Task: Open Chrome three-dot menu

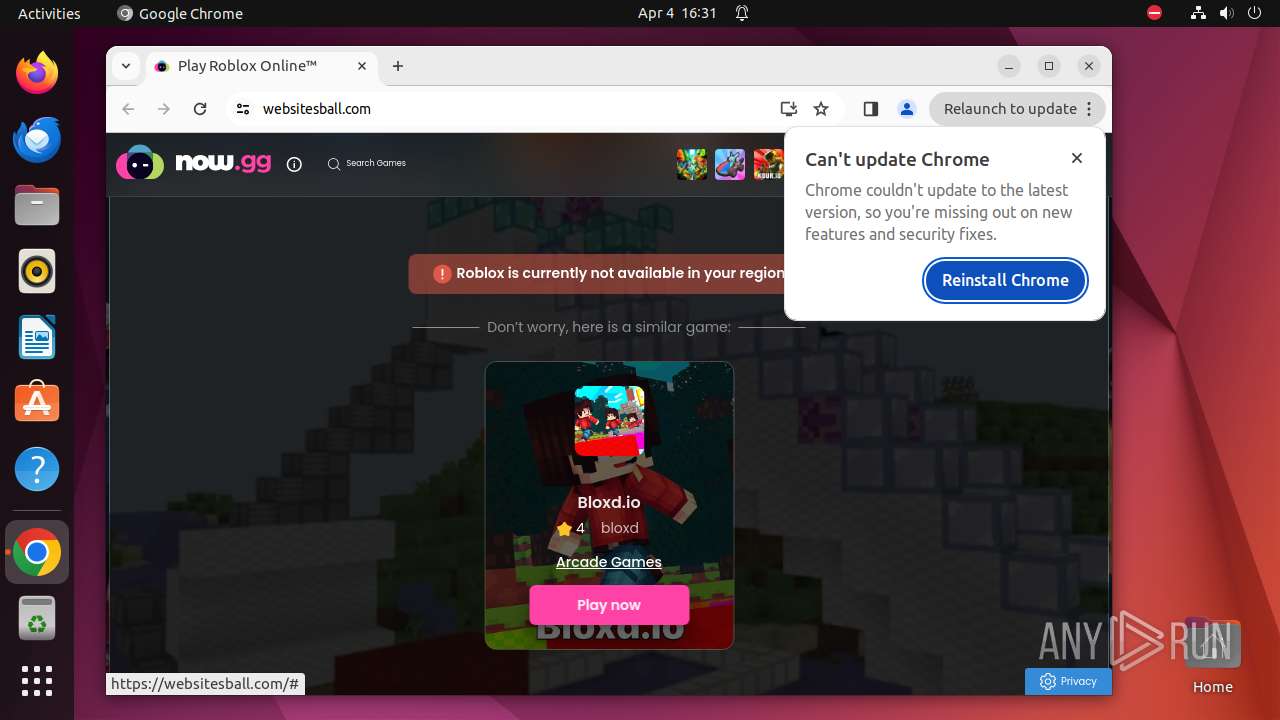Action: [x=1089, y=109]
